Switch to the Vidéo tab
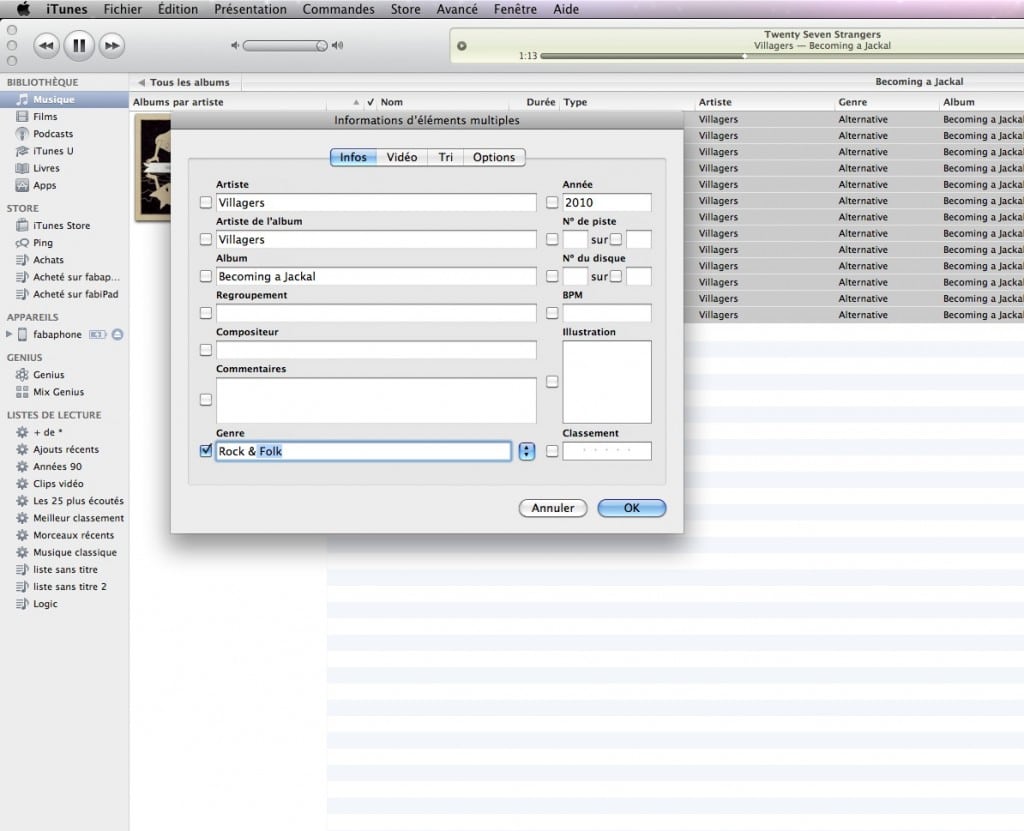This screenshot has height=831, width=1024. (402, 157)
